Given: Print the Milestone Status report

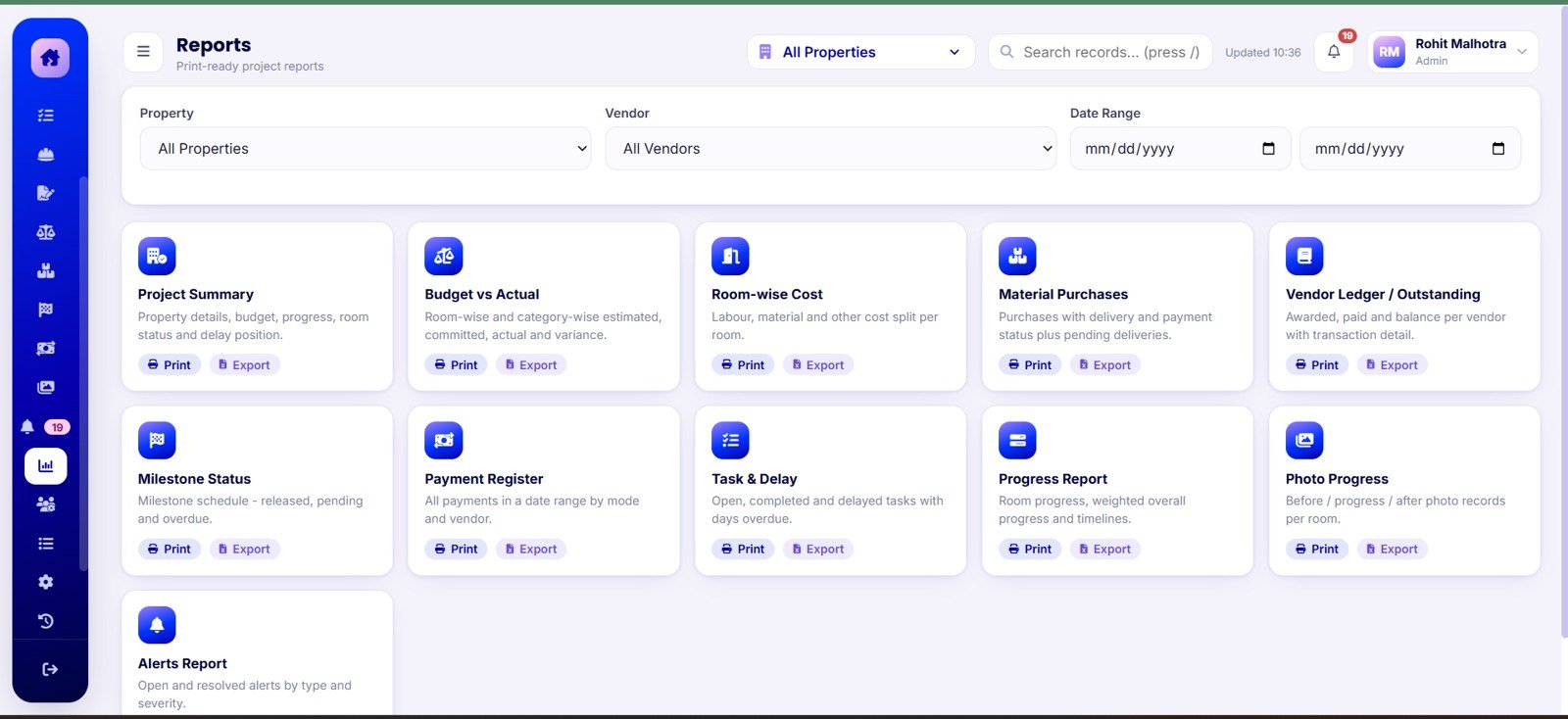Looking at the screenshot, I should click(x=170, y=550).
